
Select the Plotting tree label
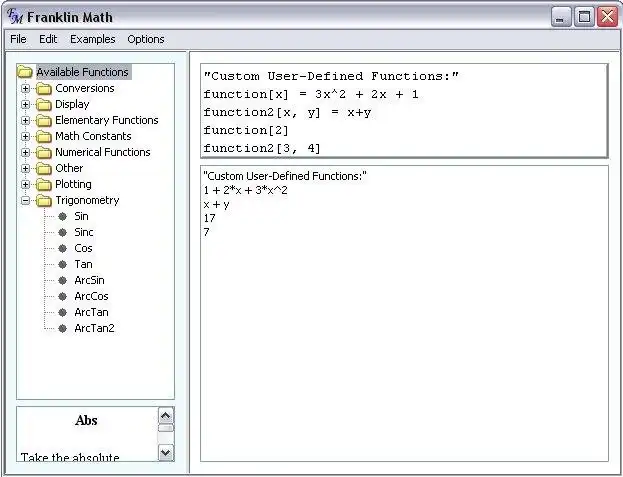(x=74, y=184)
